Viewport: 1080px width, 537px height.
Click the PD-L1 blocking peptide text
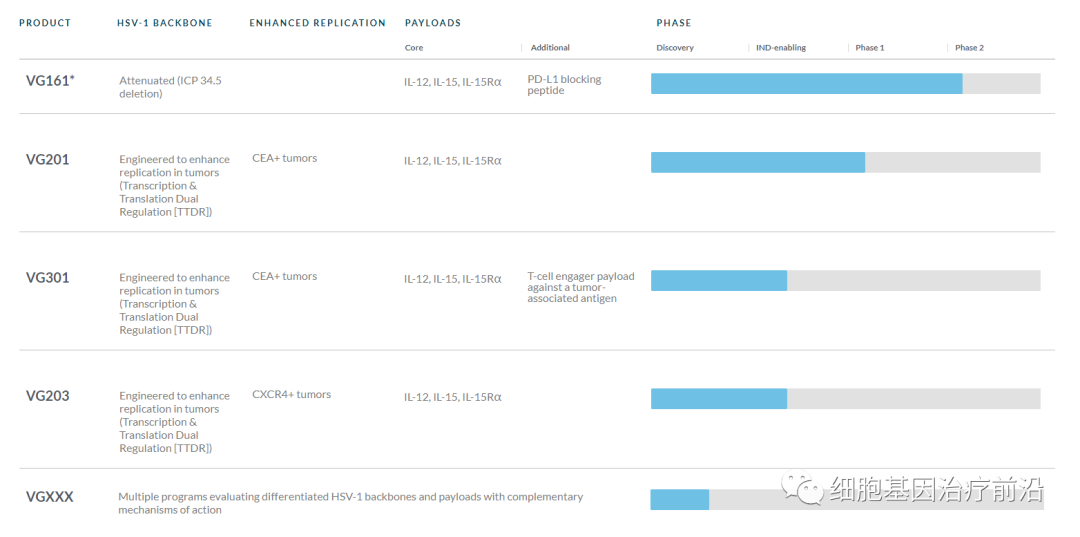tap(564, 85)
